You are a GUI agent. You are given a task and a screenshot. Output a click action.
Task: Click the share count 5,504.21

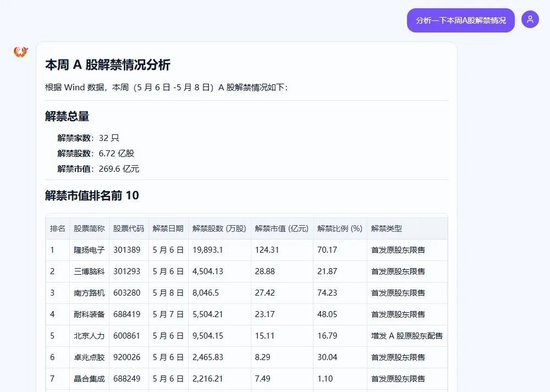click(x=207, y=314)
